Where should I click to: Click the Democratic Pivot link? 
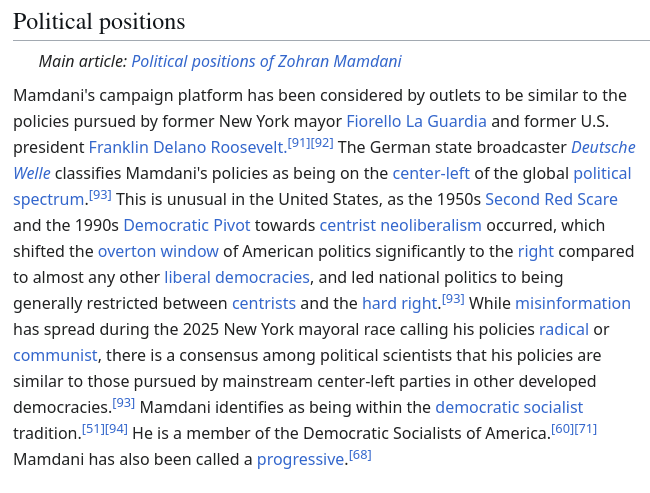(x=187, y=225)
